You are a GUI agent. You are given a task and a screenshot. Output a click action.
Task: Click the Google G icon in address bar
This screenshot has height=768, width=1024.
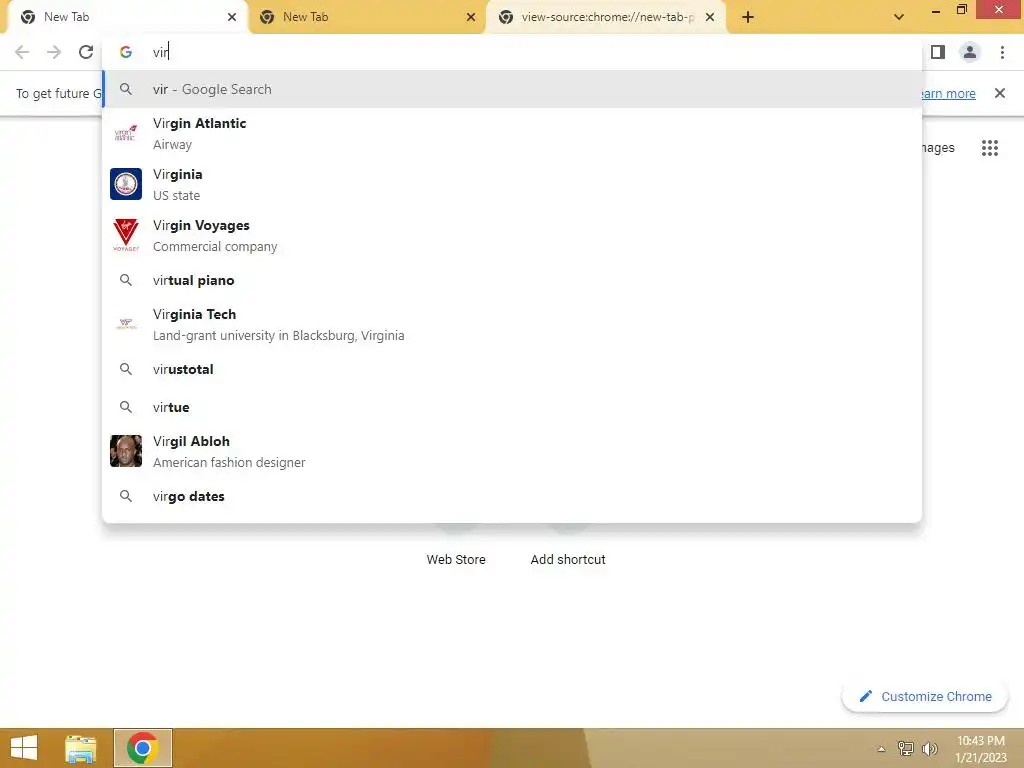[126, 52]
